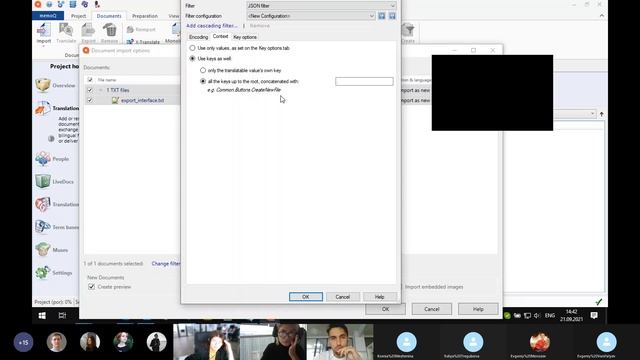Viewport: 640px width, 360px height.
Task: Collapse the ribbon with the top-right chevron
Action: coord(602,16)
